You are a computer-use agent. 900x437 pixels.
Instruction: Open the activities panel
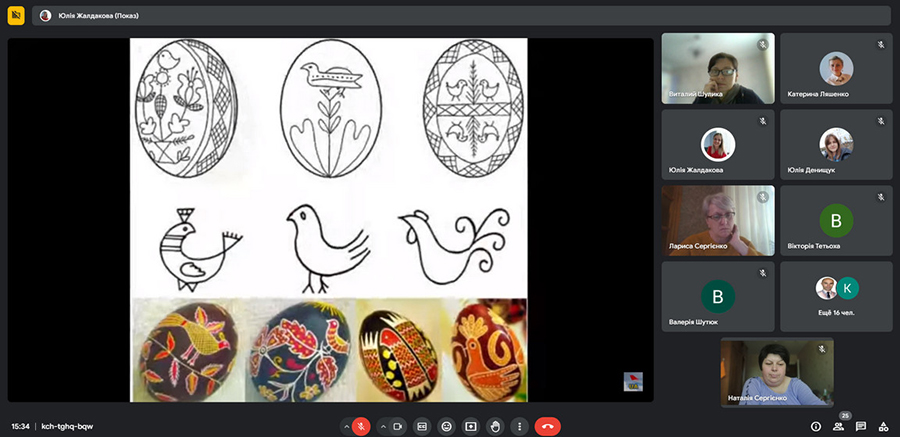[x=883, y=427]
